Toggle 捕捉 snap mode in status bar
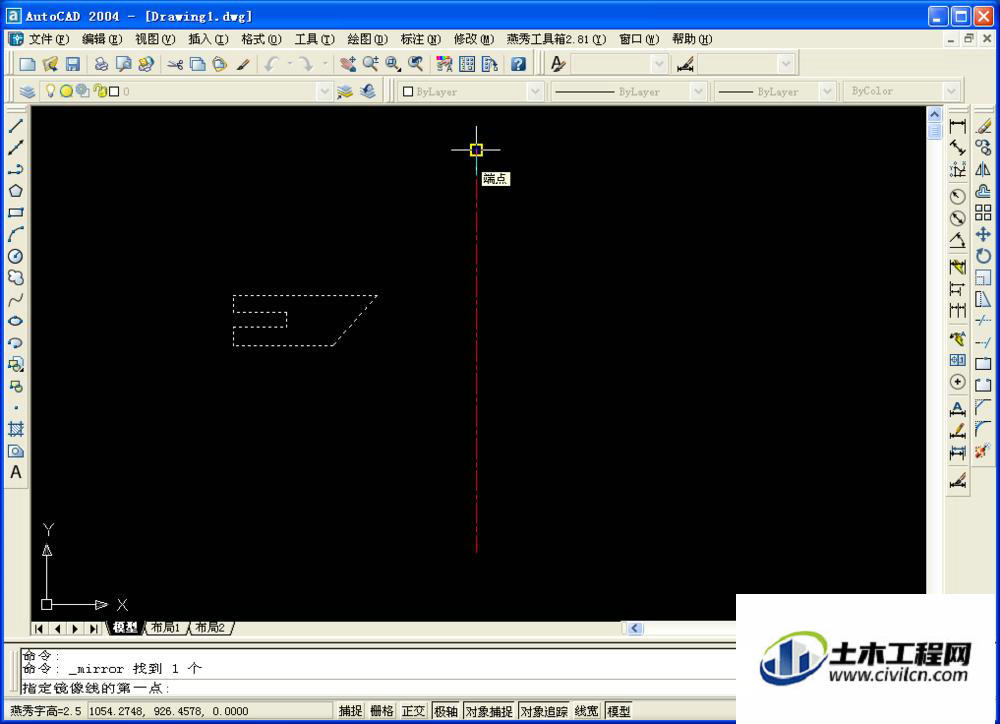 pyautogui.click(x=351, y=711)
